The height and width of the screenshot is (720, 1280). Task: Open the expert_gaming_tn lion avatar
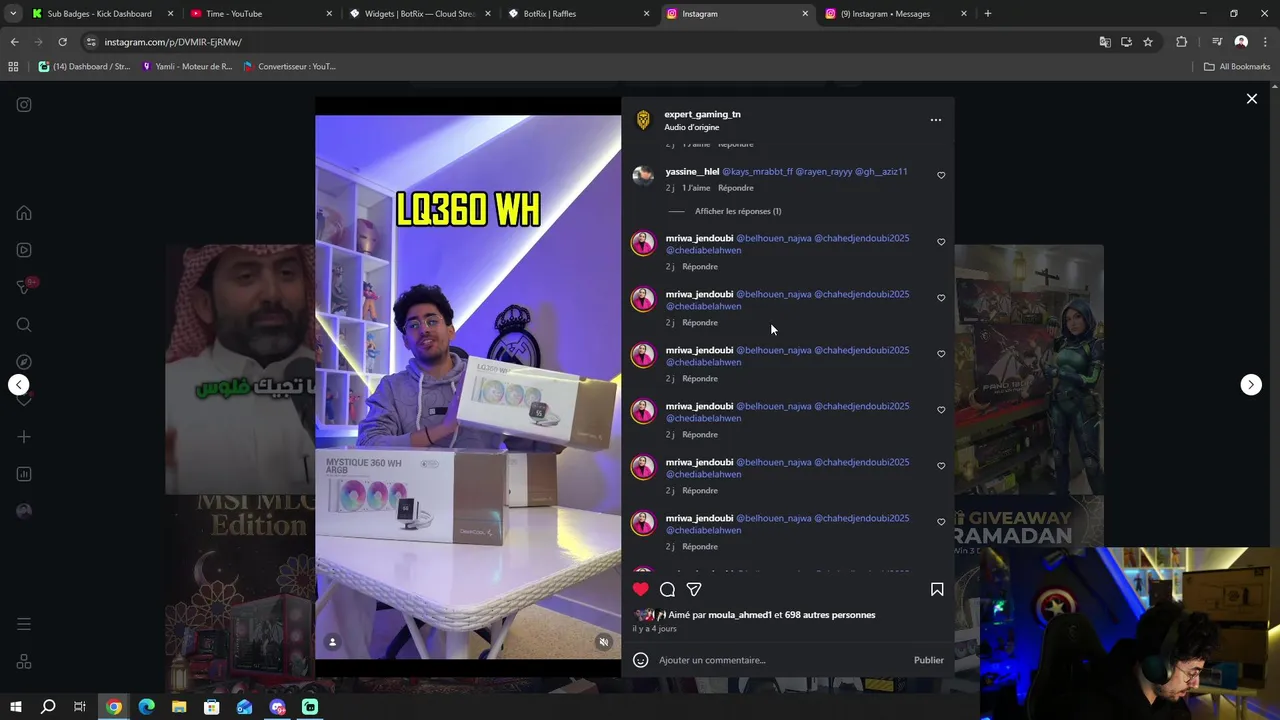pos(643,120)
